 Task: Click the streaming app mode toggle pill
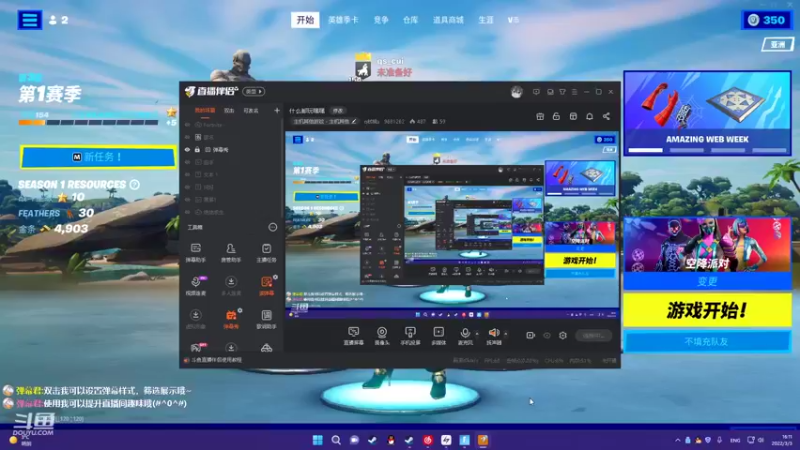pyautogui.click(x=254, y=91)
